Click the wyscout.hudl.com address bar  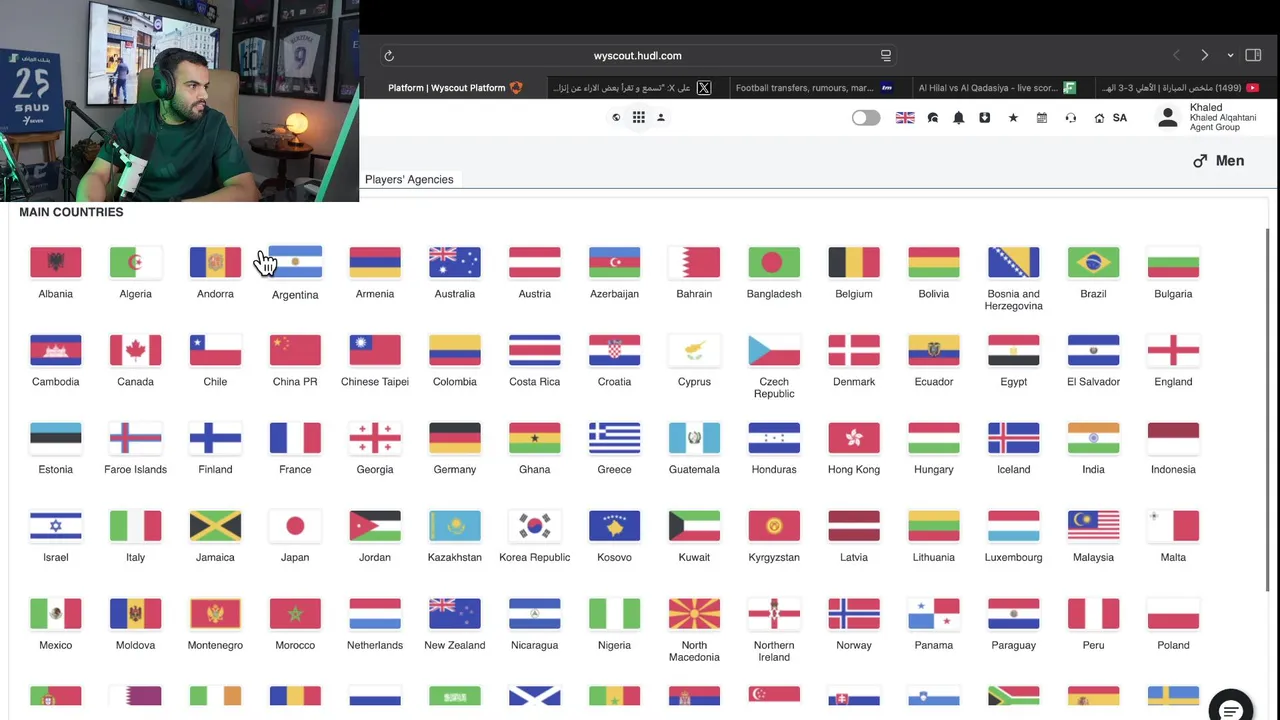pos(637,56)
